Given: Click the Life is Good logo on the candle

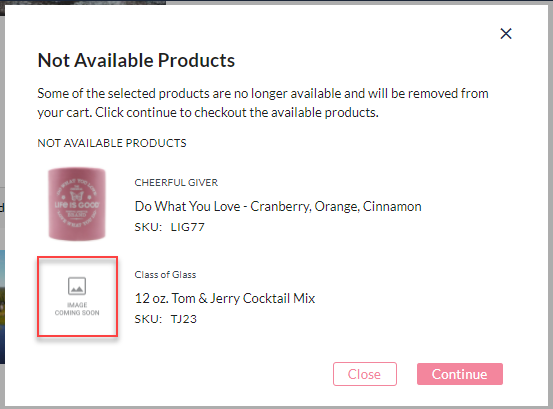Looking at the screenshot, I should pyautogui.click(x=77, y=204).
